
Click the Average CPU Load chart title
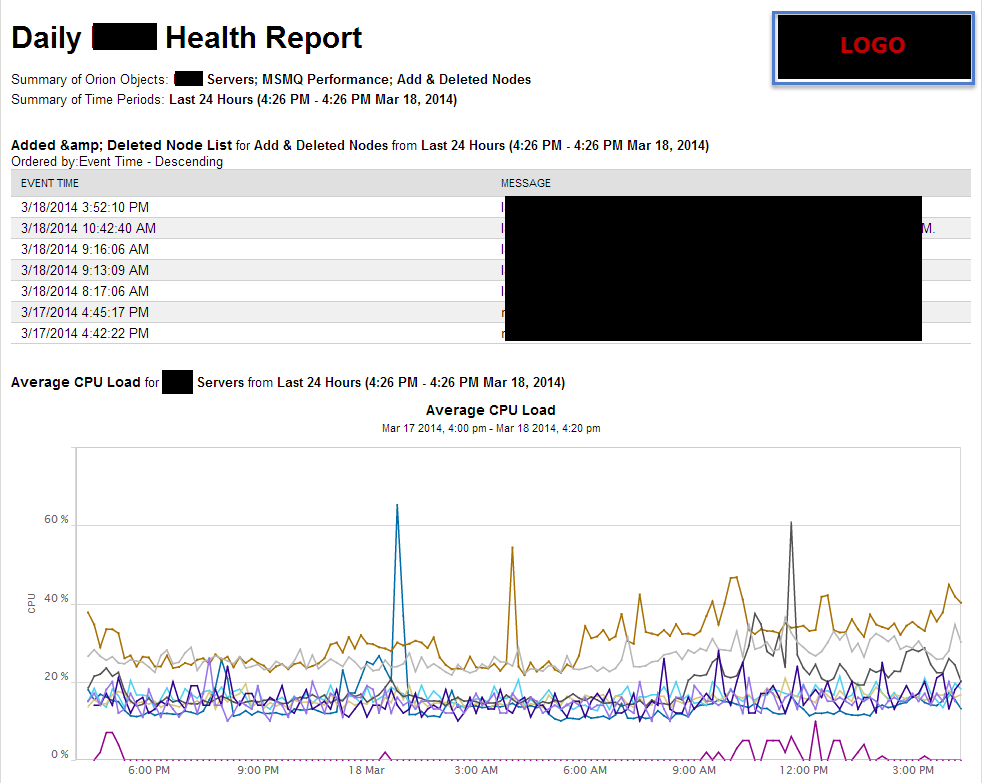[x=490, y=410]
